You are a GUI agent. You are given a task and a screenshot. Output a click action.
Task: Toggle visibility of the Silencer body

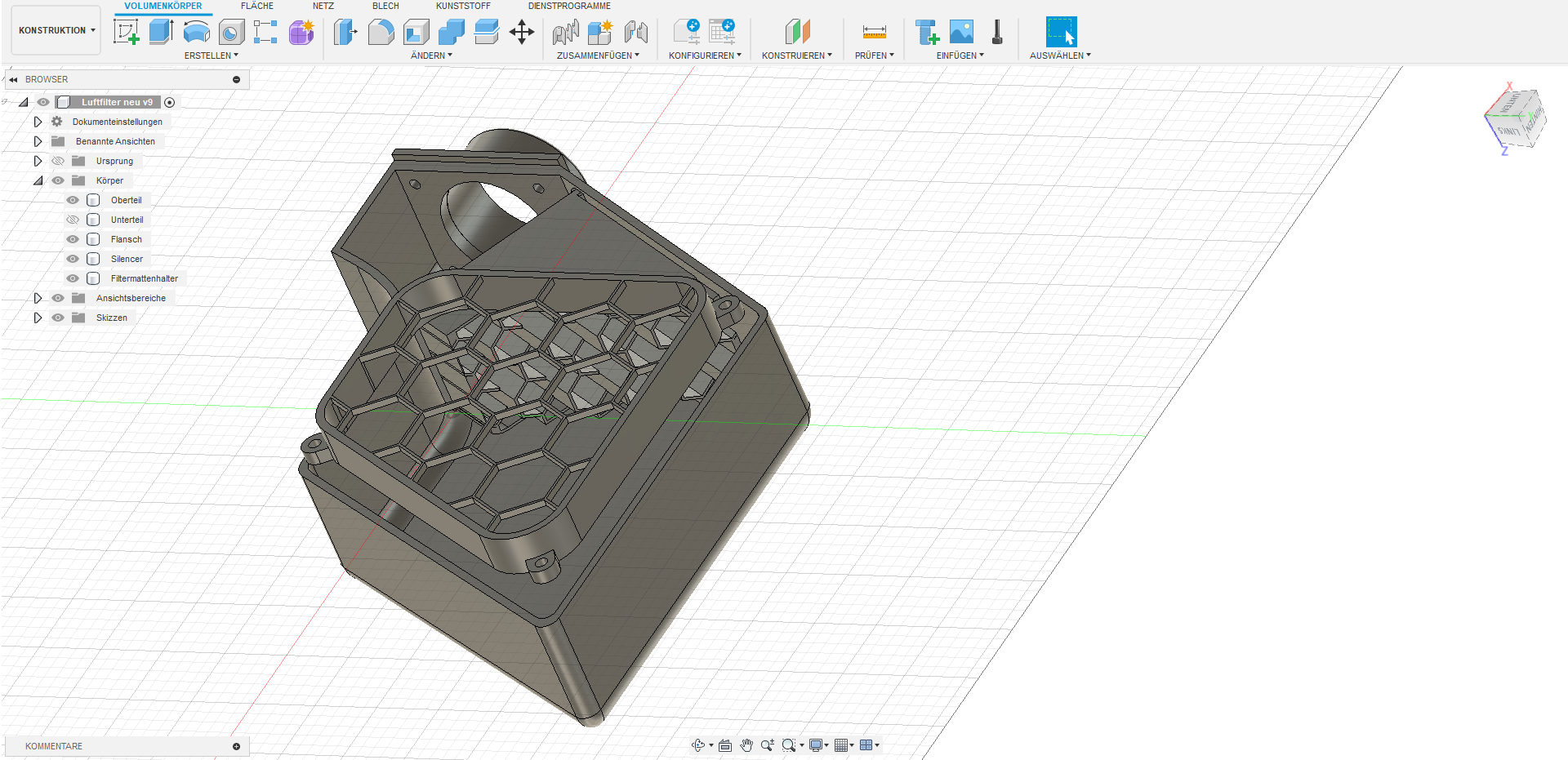[x=73, y=259]
